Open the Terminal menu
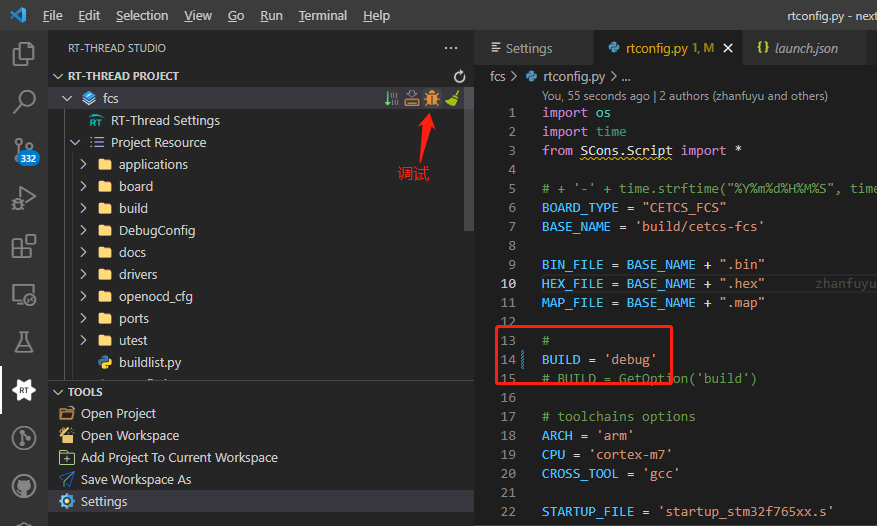This screenshot has height=526, width=877. click(323, 16)
